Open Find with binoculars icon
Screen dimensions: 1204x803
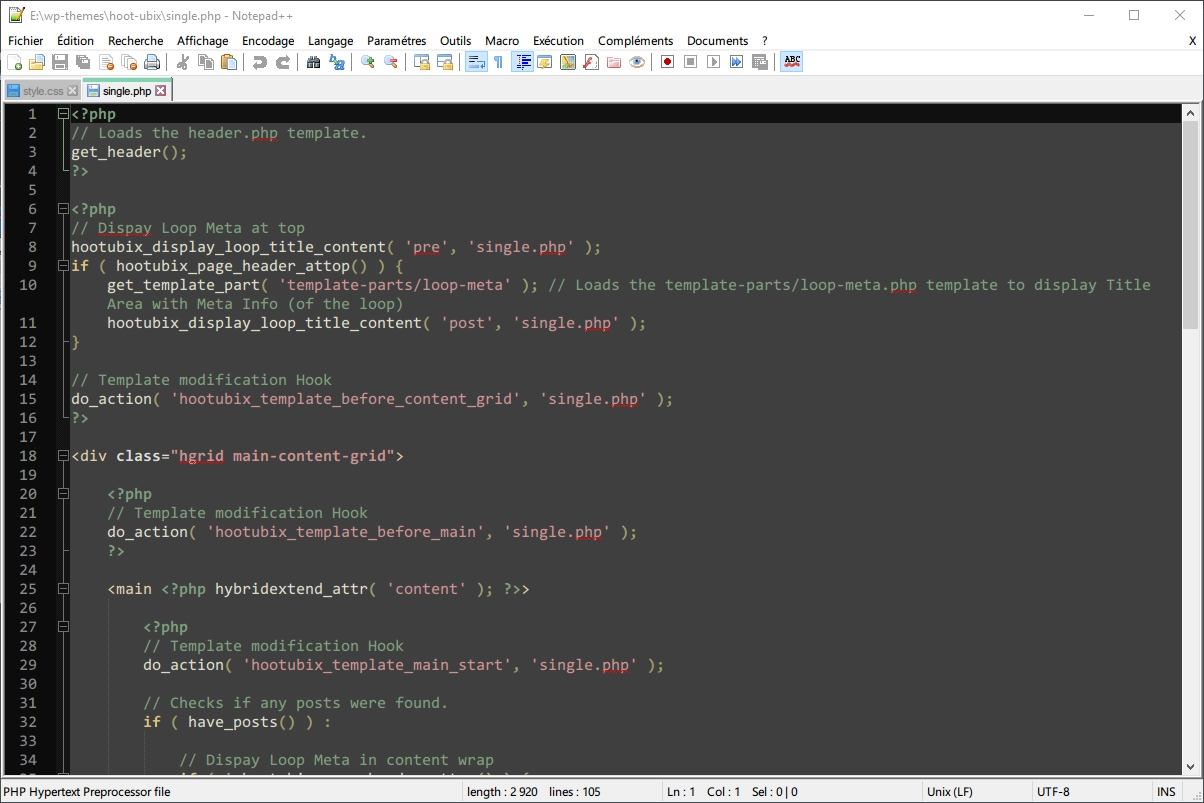point(313,62)
